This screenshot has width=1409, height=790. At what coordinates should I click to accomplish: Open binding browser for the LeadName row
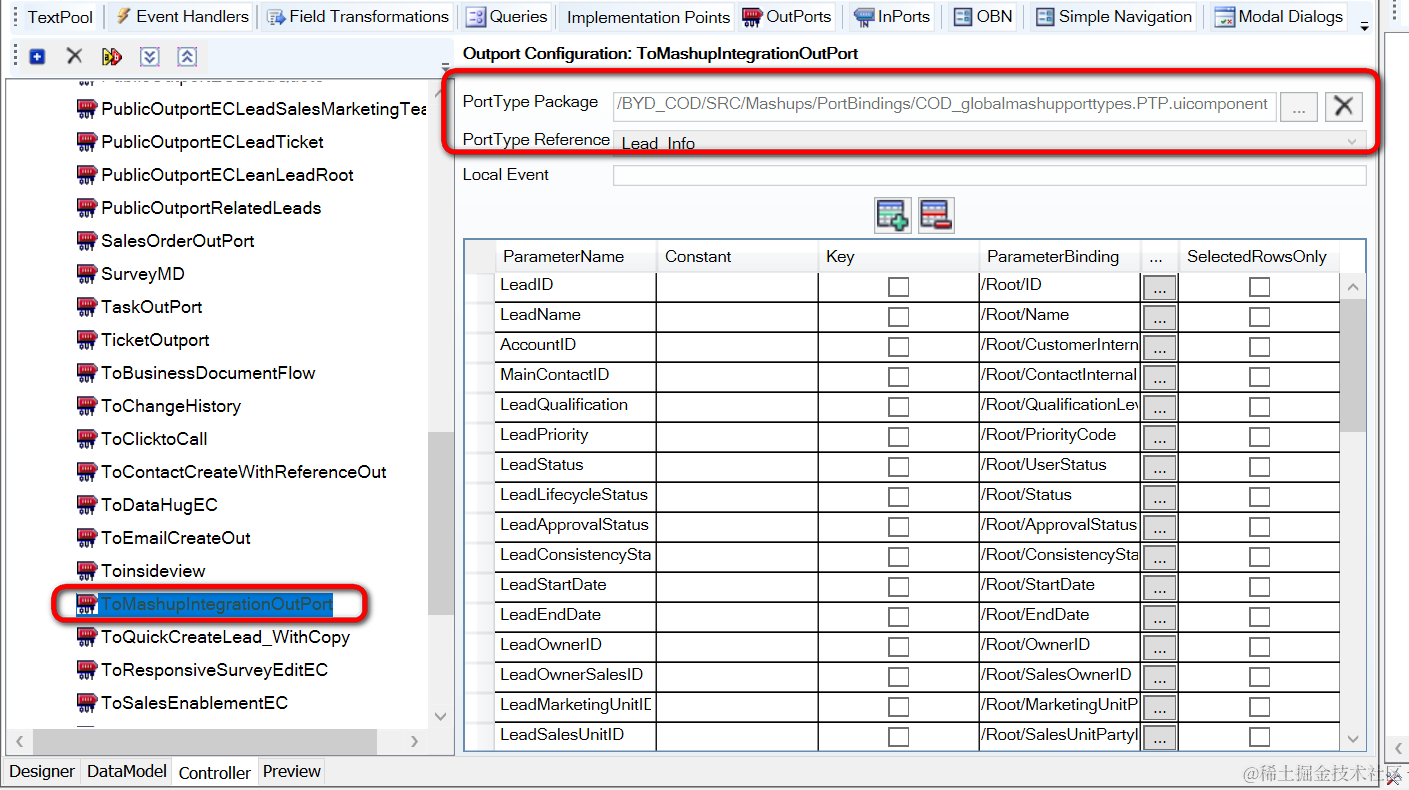1159,318
